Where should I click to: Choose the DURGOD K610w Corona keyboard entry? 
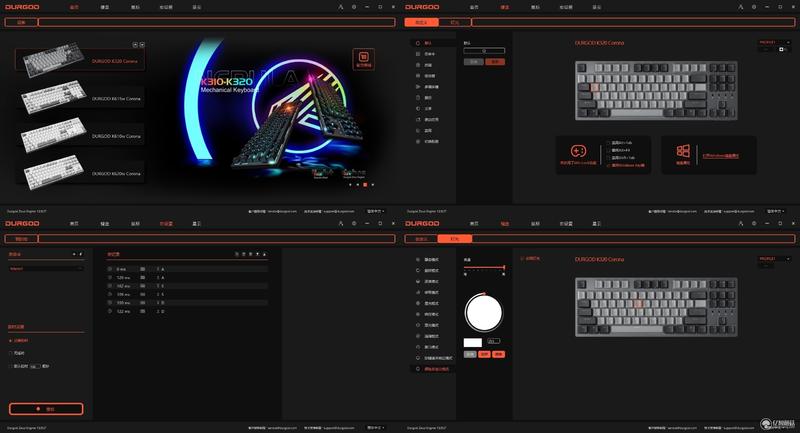[x=82, y=136]
